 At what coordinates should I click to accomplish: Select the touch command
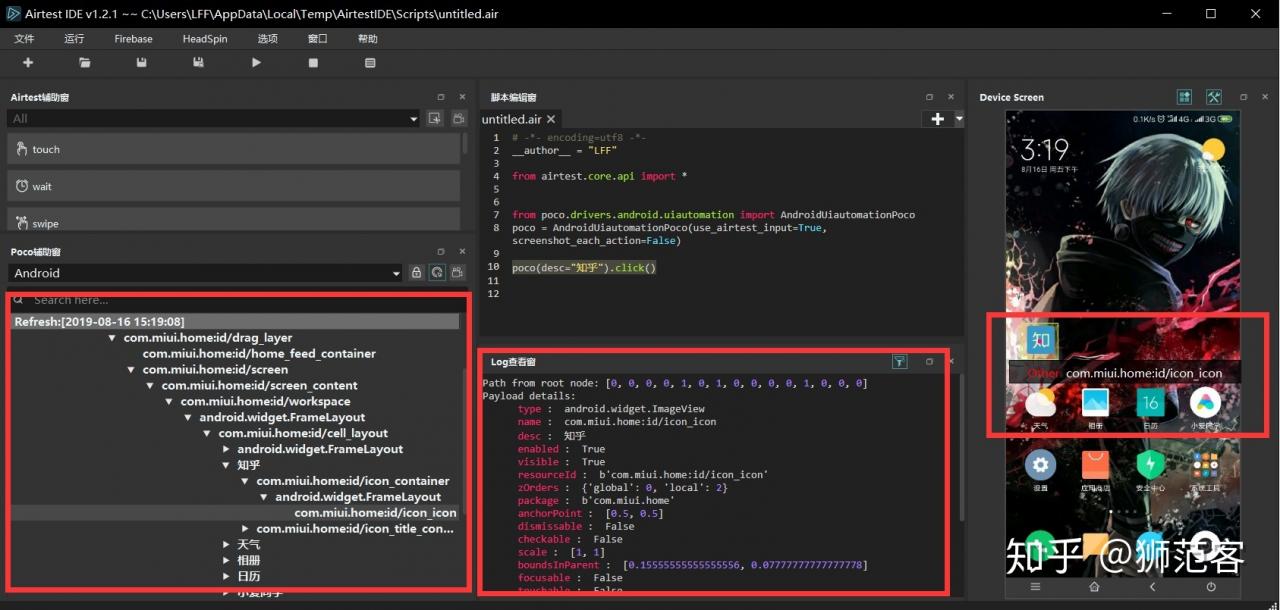pos(234,149)
